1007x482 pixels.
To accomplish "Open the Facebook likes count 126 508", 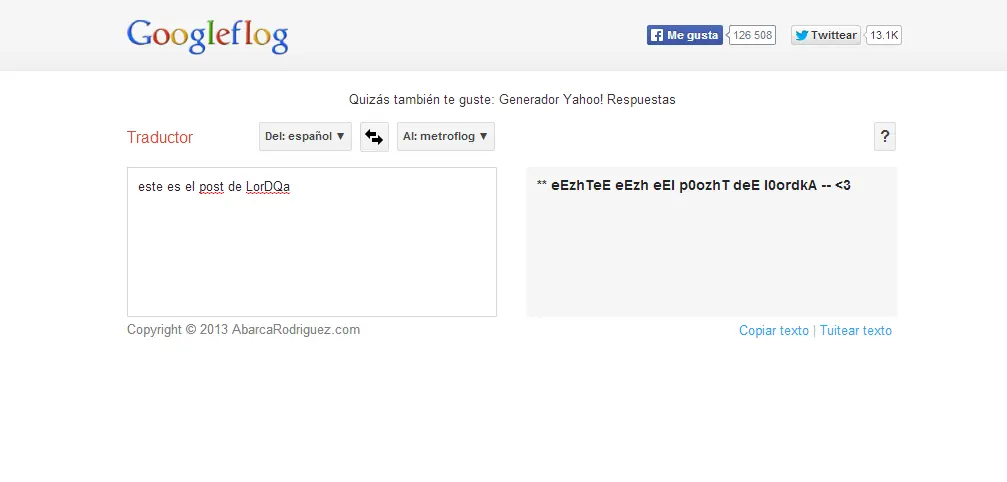I will tap(752, 35).
